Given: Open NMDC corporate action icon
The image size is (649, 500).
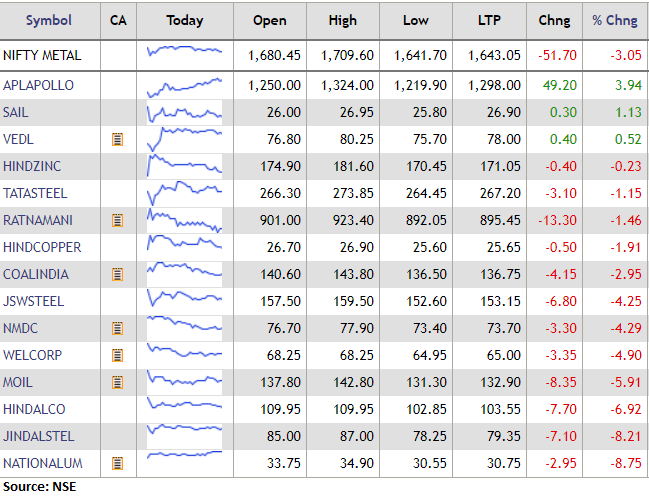Looking at the screenshot, I should point(118,328).
